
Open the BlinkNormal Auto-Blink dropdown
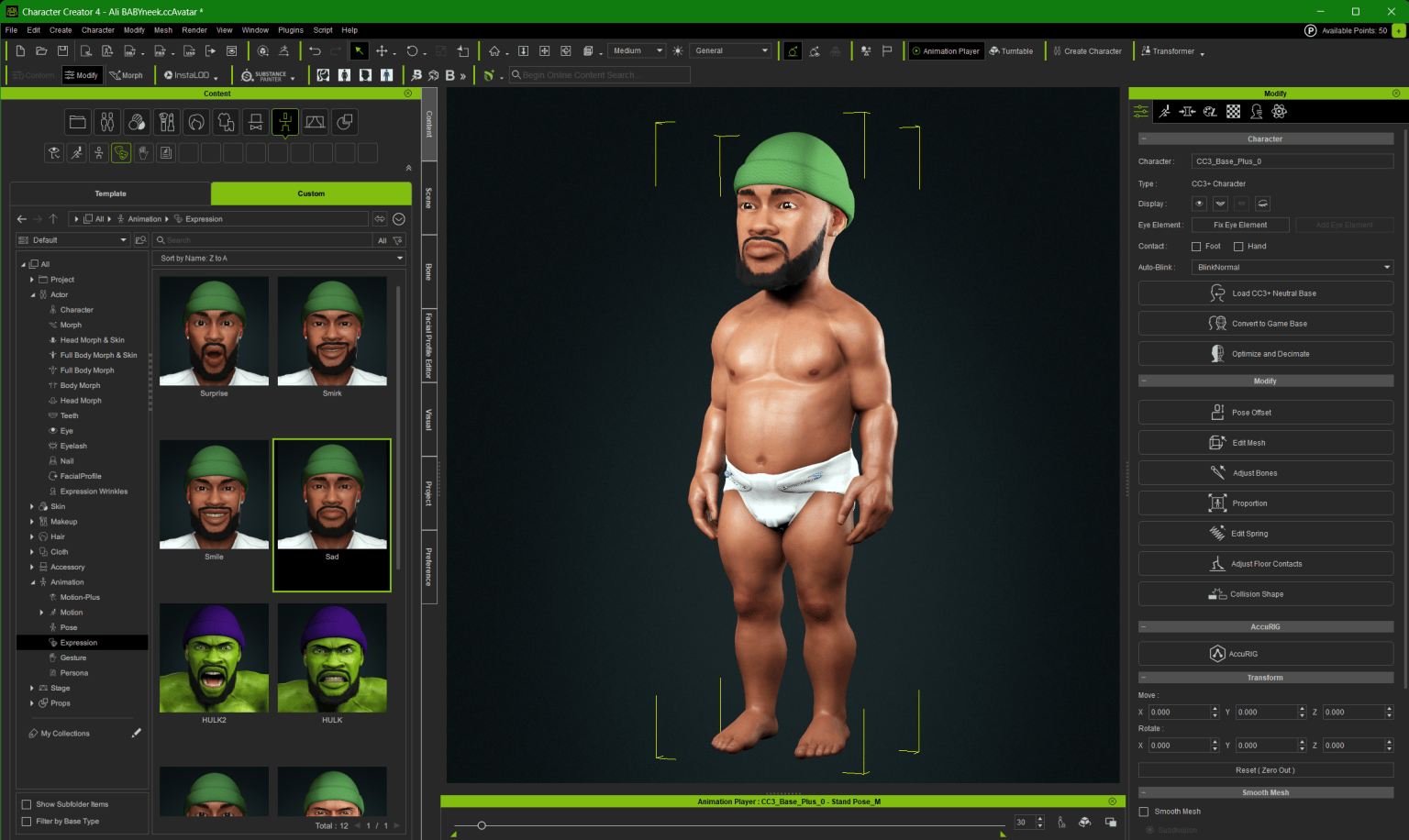pyautogui.click(x=1293, y=268)
